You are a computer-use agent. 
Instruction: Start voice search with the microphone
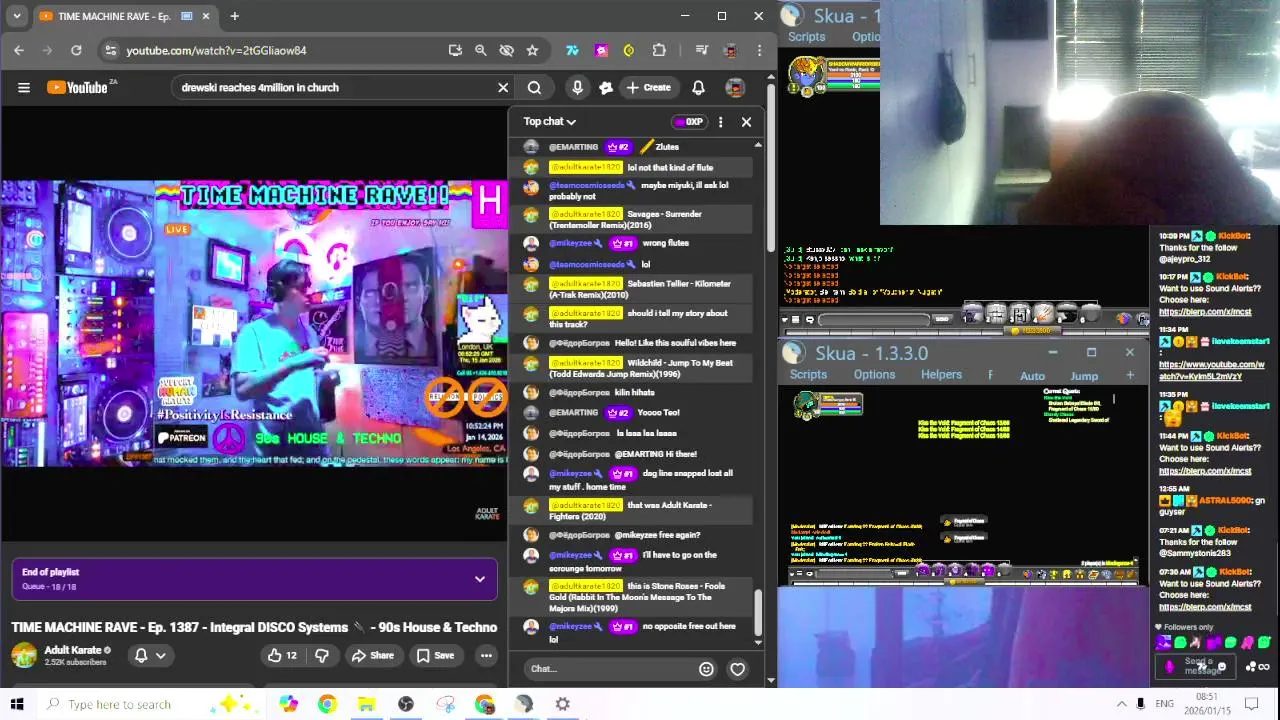[x=577, y=88]
